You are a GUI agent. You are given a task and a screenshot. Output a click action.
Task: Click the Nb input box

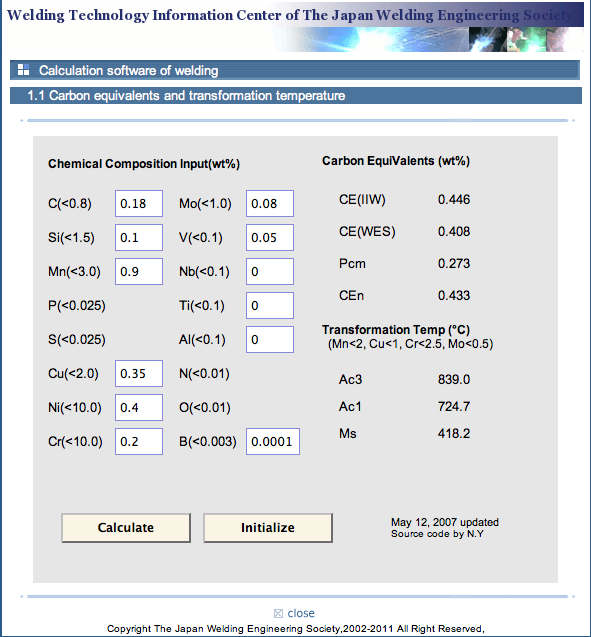(x=270, y=271)
